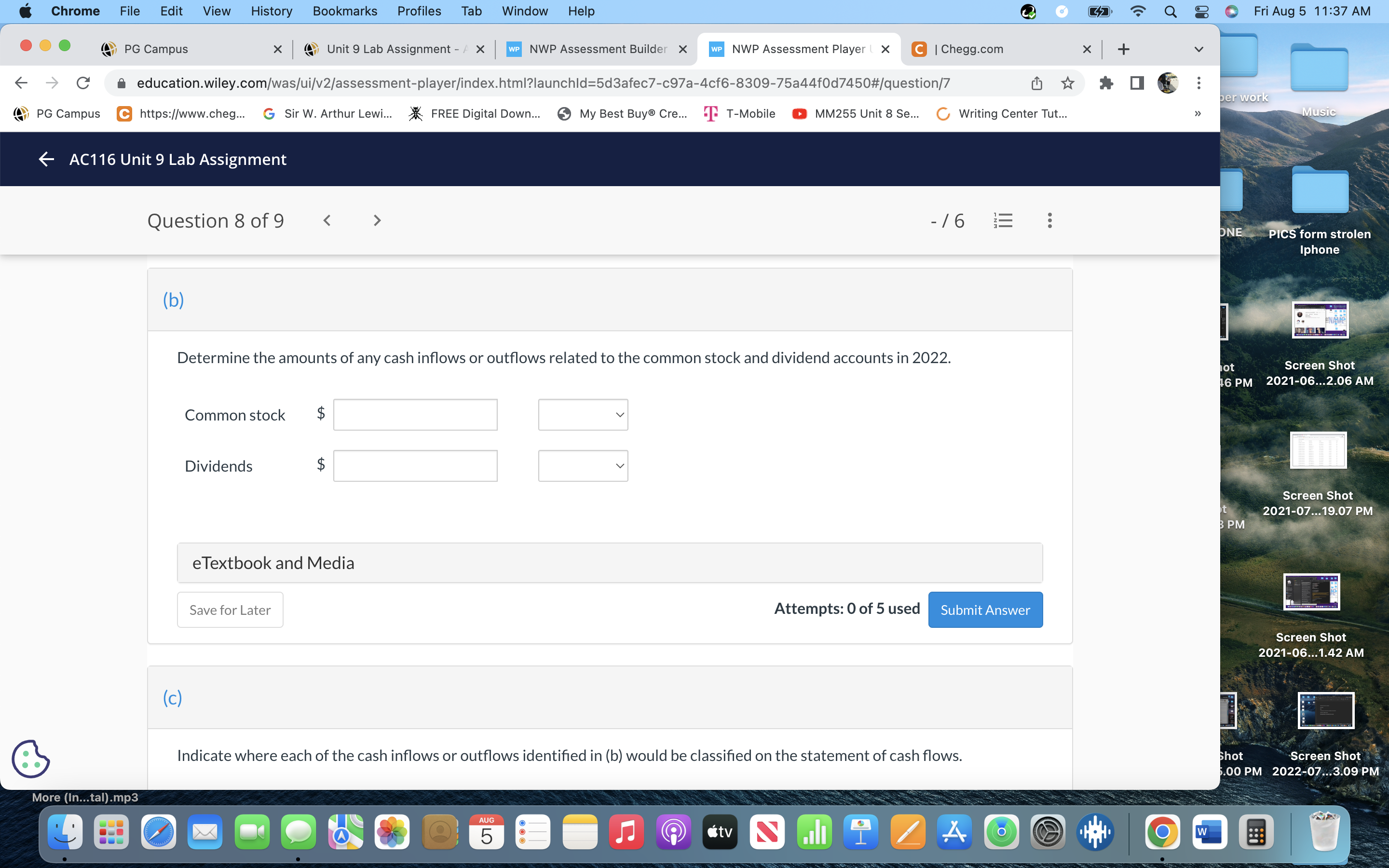The height and width of the screenshot is (868, 1389).
Task: Open the Chrome extensions puzzle icon
Action: pos(1106,82)
